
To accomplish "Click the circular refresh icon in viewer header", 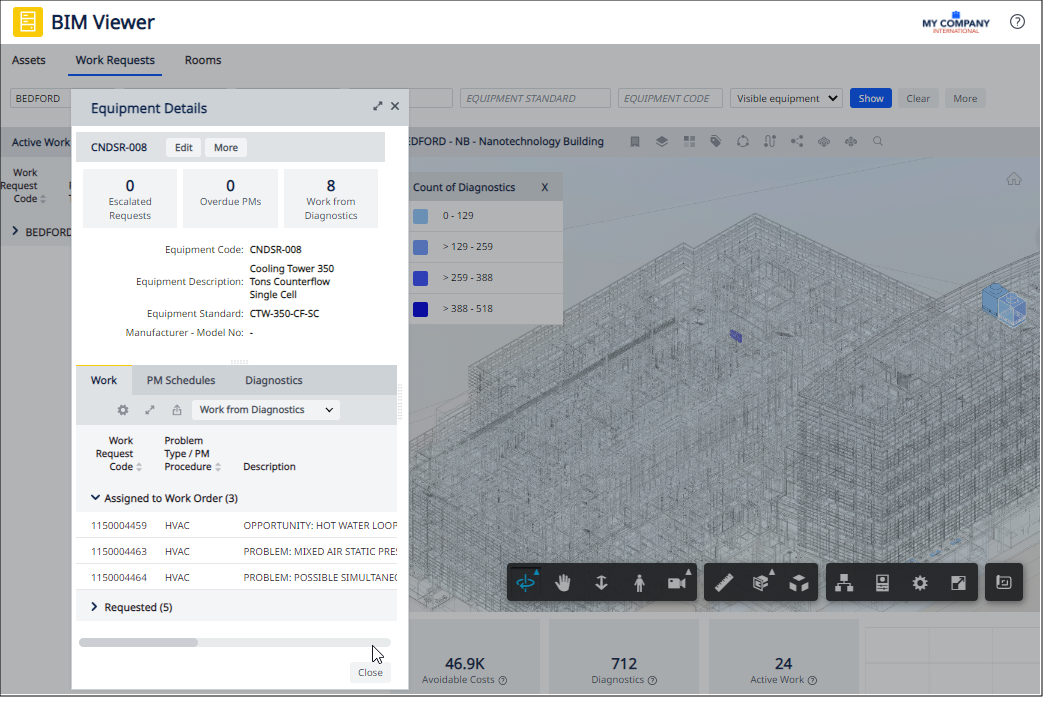I will click(743, 142).
